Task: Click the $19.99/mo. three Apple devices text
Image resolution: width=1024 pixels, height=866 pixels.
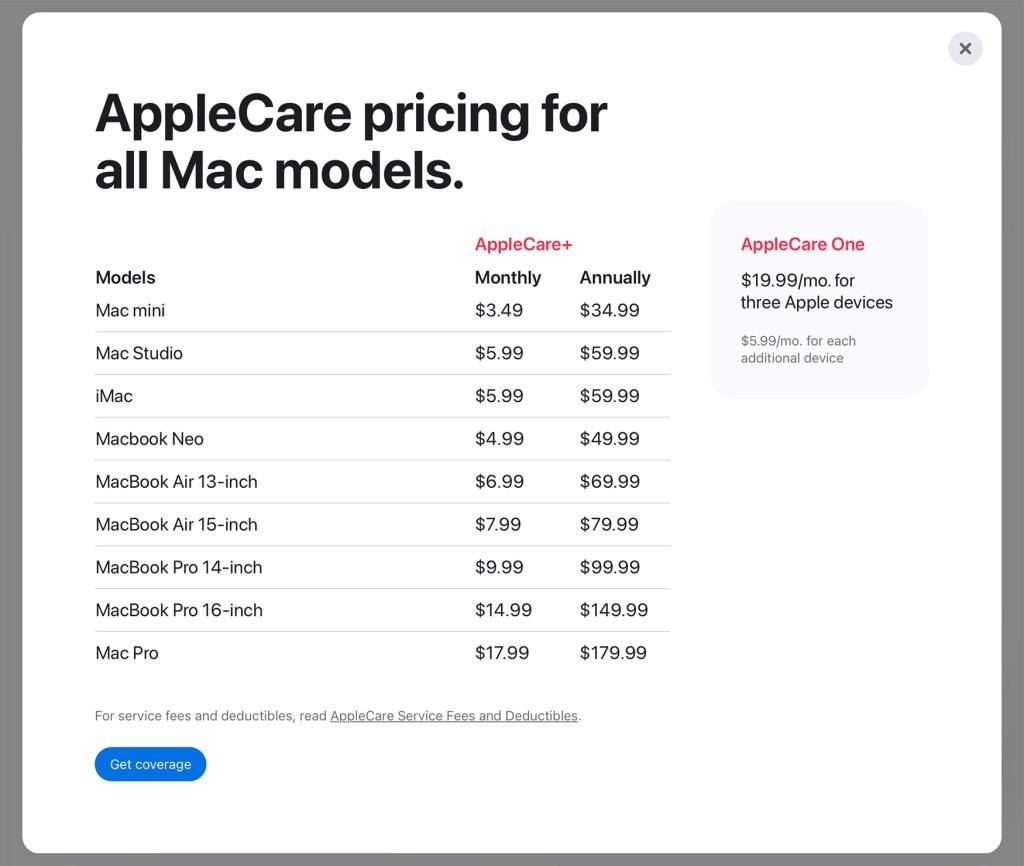Action: [816, 291]
